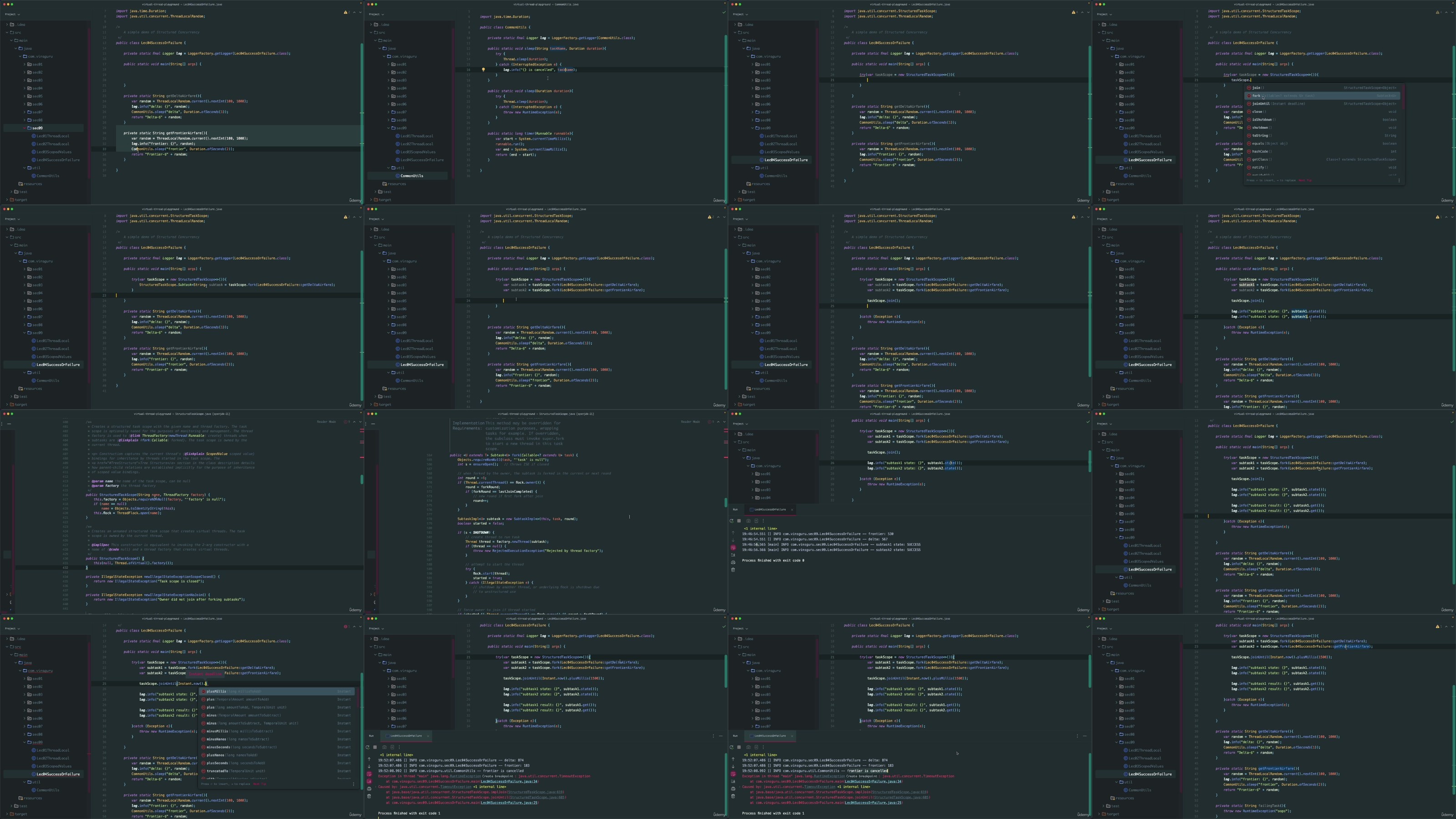
Task: Jump to next highlighted warning in the taskScope popup window
Action: point(1452,12)
